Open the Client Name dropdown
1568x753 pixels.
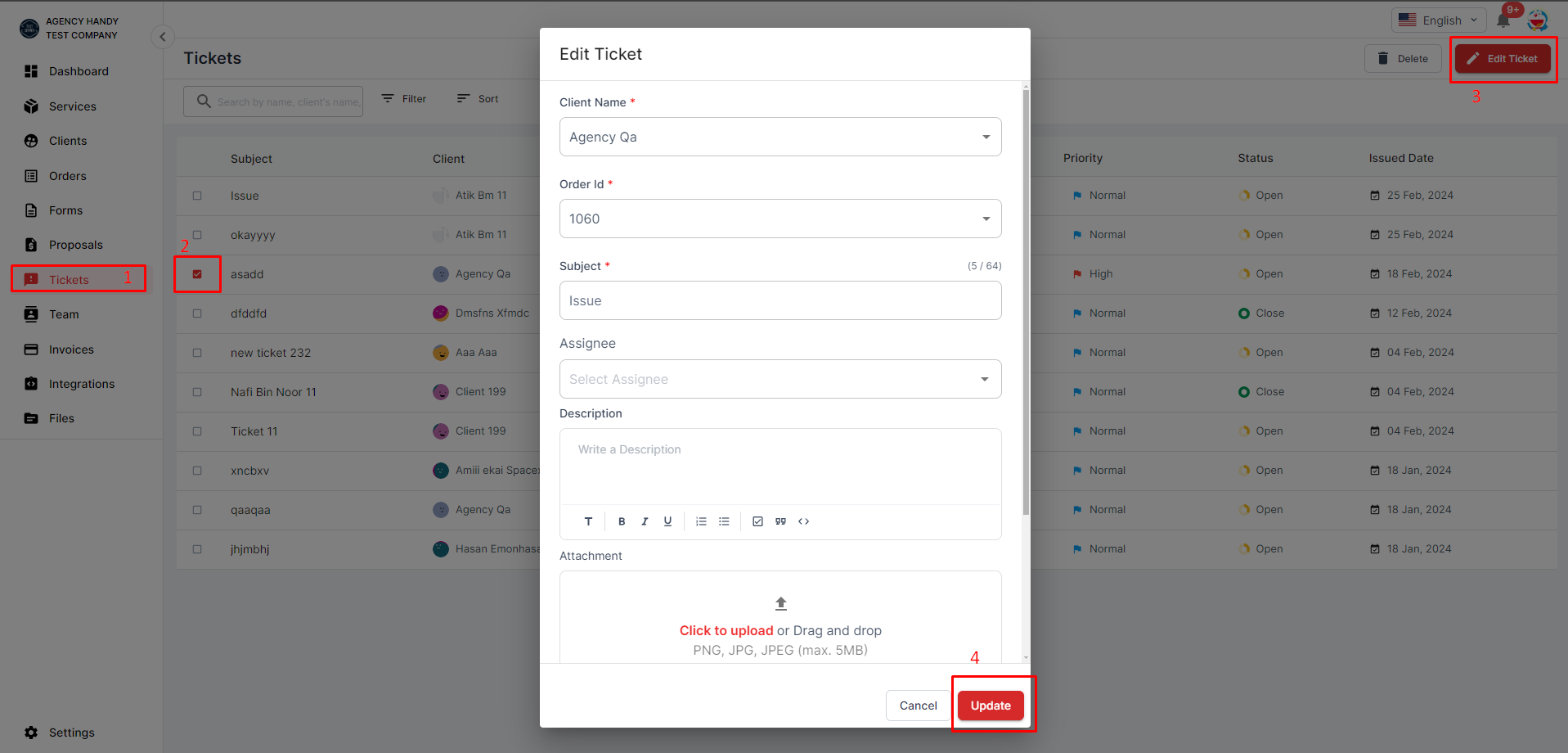pos(780,137)
